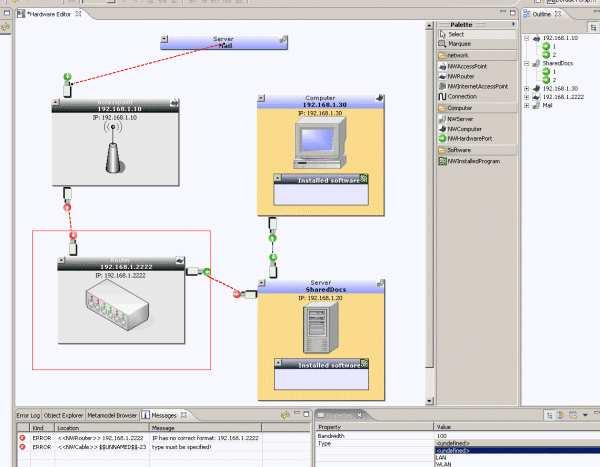The width and height of the screenshot is (600, 467).
Task: Expand the 192.168.1.2222 outline node
Action: pos(527,97)
